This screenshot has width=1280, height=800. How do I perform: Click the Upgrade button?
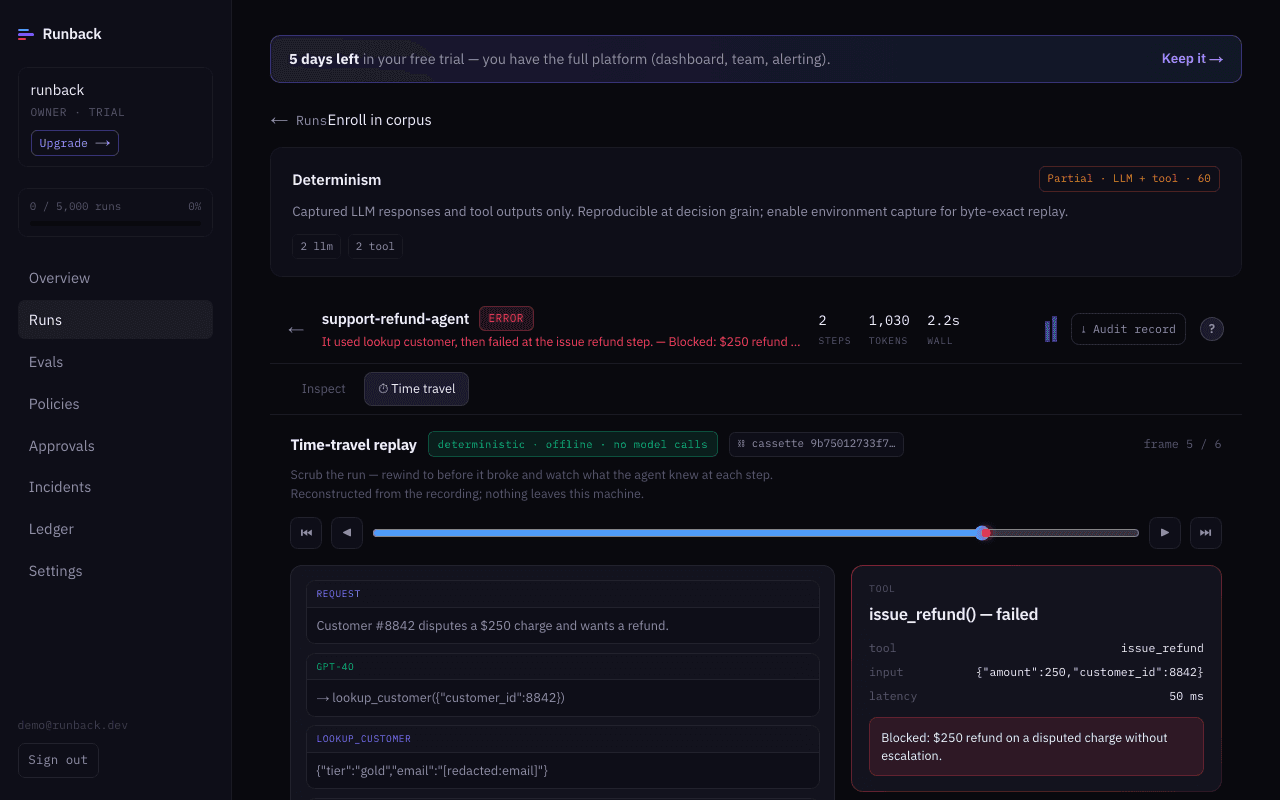pyautogui.click(x=75, y=143)
